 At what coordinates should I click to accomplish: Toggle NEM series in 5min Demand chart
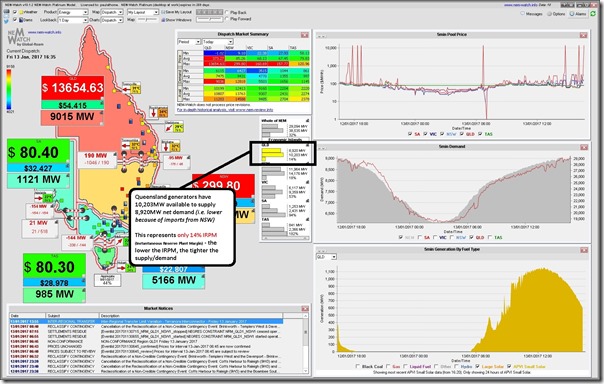point(401,237)
